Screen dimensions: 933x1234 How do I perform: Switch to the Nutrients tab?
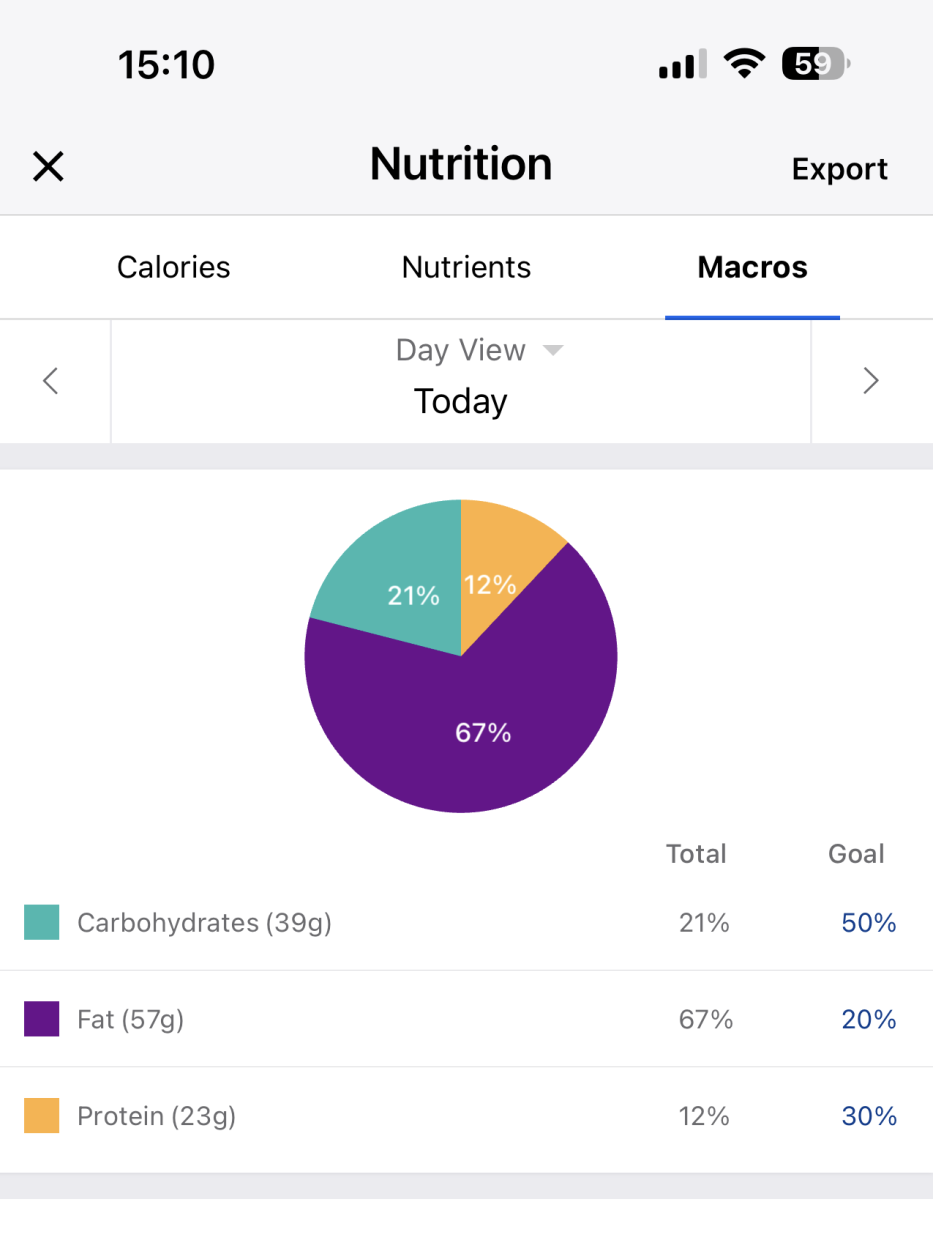[466, 268]
